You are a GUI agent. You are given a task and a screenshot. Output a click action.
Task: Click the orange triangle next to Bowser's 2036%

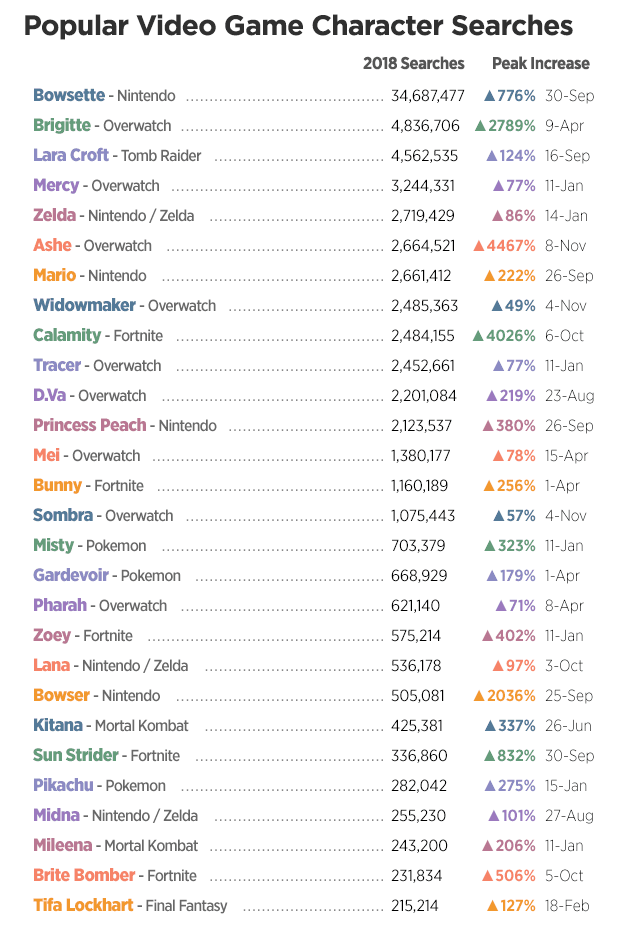[479, 696]
